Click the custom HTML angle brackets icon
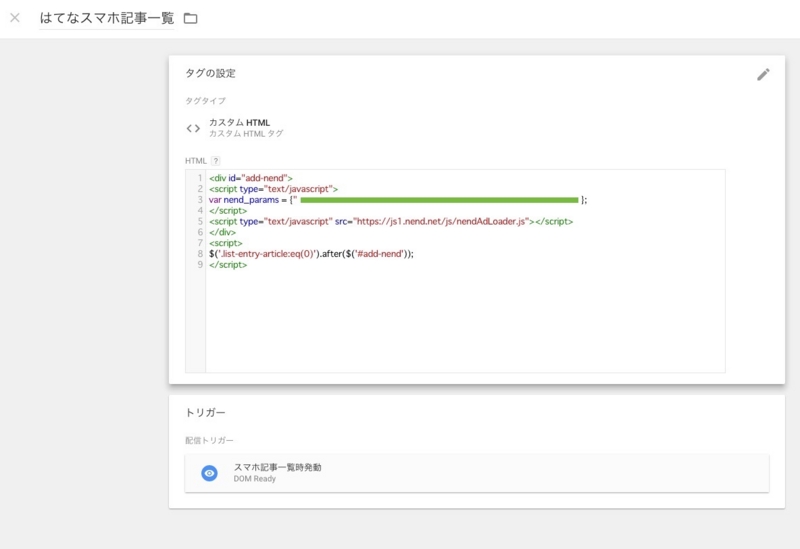 coord(193,128)
